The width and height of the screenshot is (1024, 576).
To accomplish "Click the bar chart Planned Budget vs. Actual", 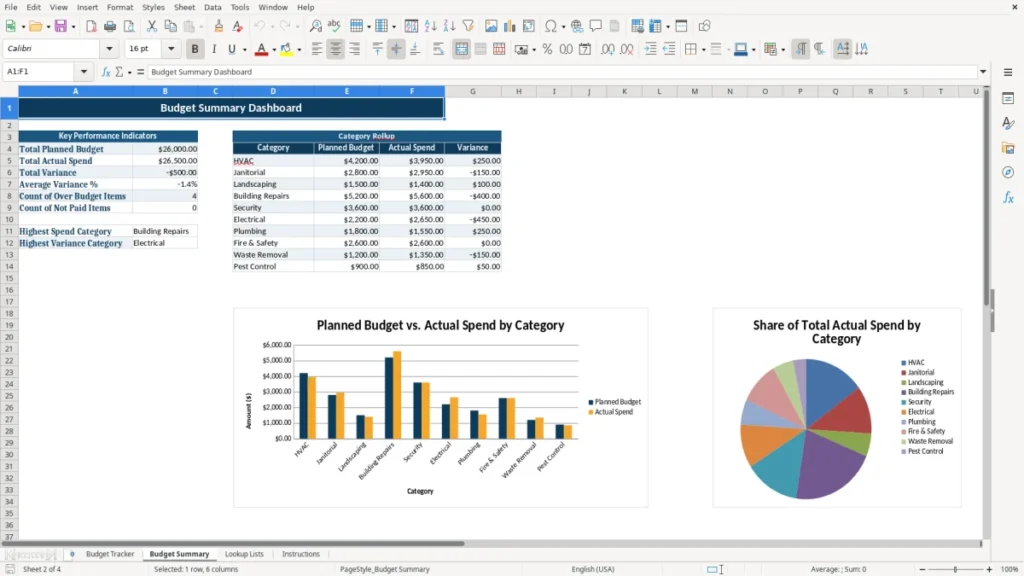I will coord(440,408).
